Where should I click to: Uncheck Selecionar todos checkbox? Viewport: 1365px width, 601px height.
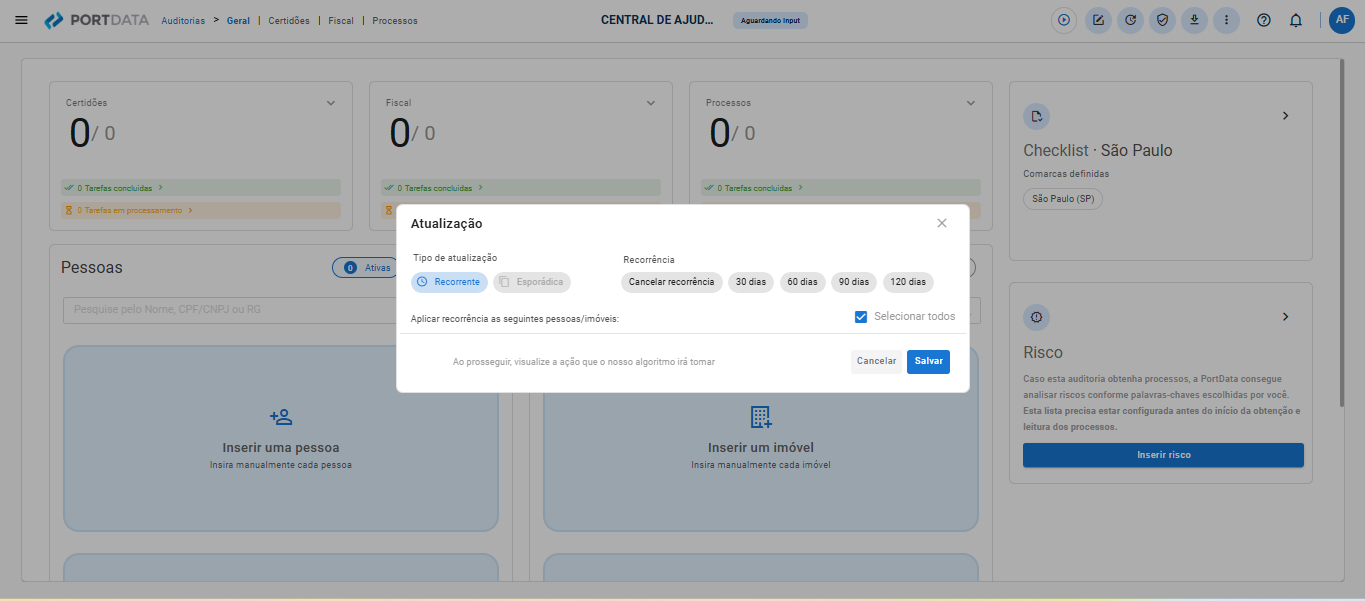(x=861, y=317)
